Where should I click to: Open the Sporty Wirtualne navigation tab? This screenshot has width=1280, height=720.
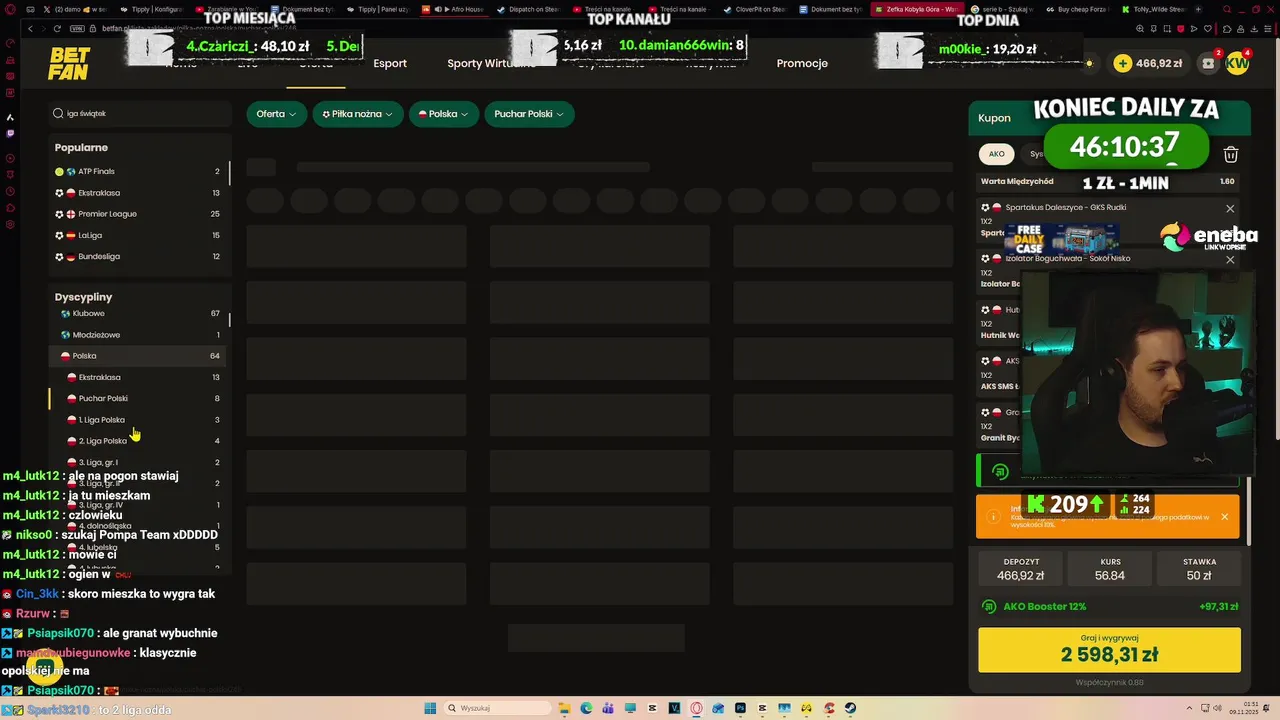click(x=491, y=63)
